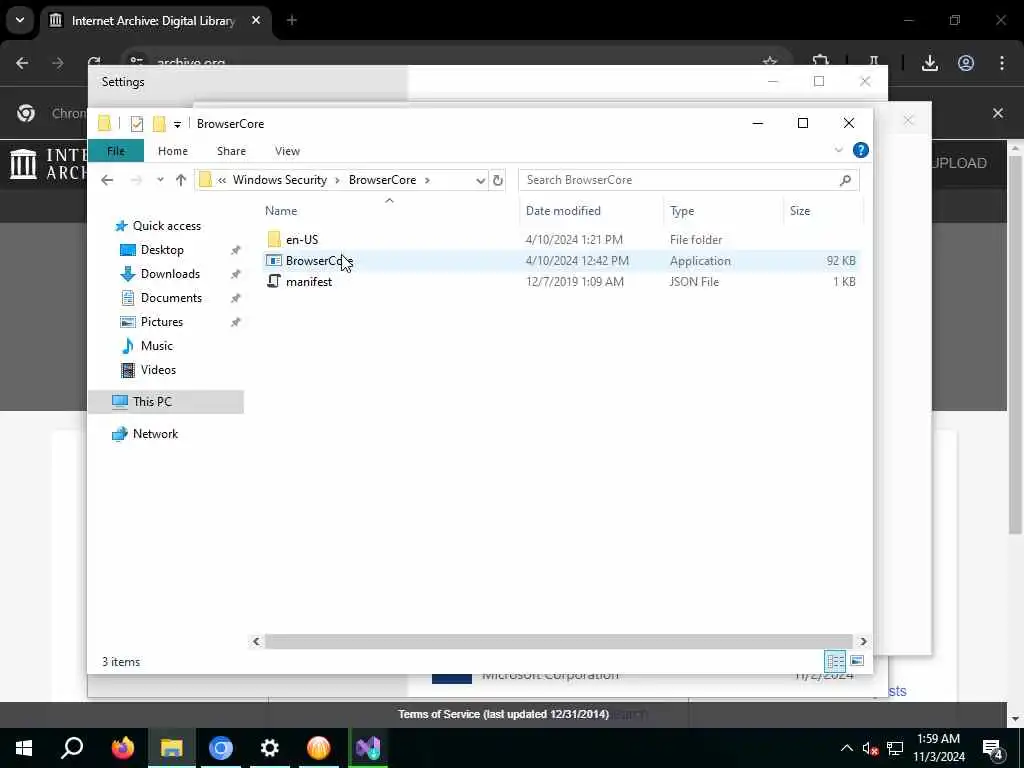Click the Properties quick access toolbar icon

[136, 123]
